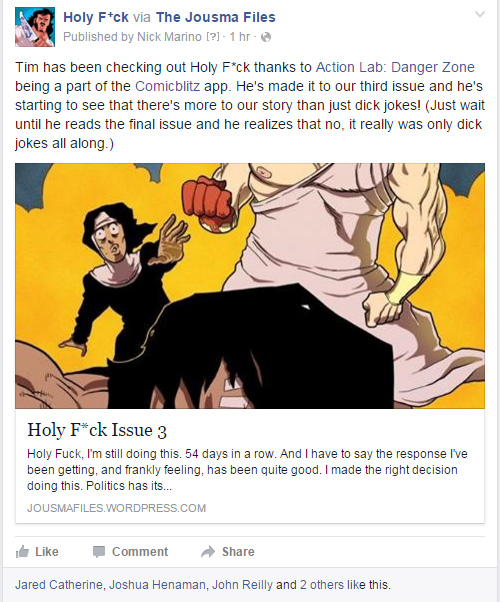This screenshot has width=500, height=602.
Task: Click the Share arrow icon
Action: 208,552
